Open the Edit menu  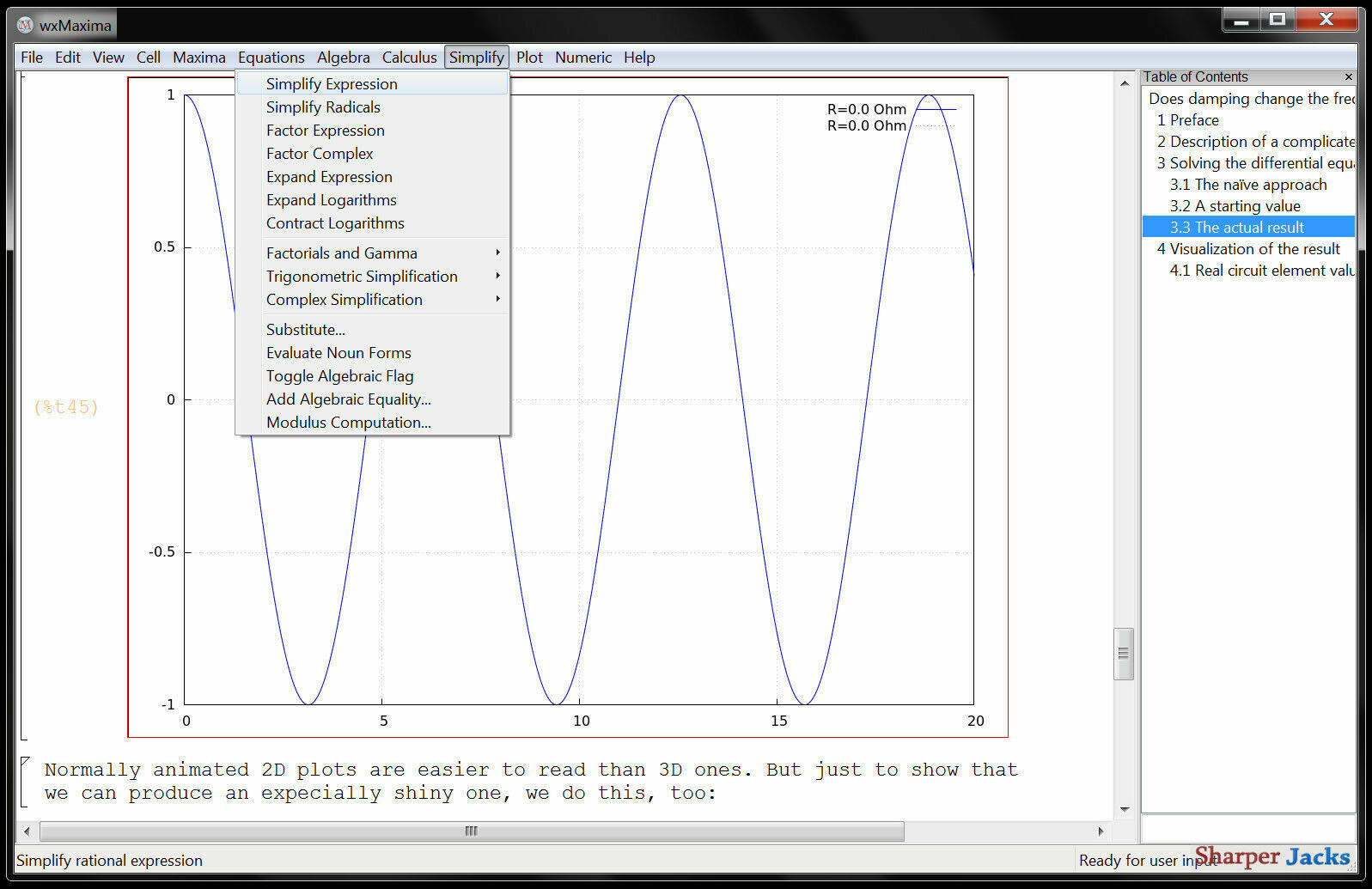point(68,58)
